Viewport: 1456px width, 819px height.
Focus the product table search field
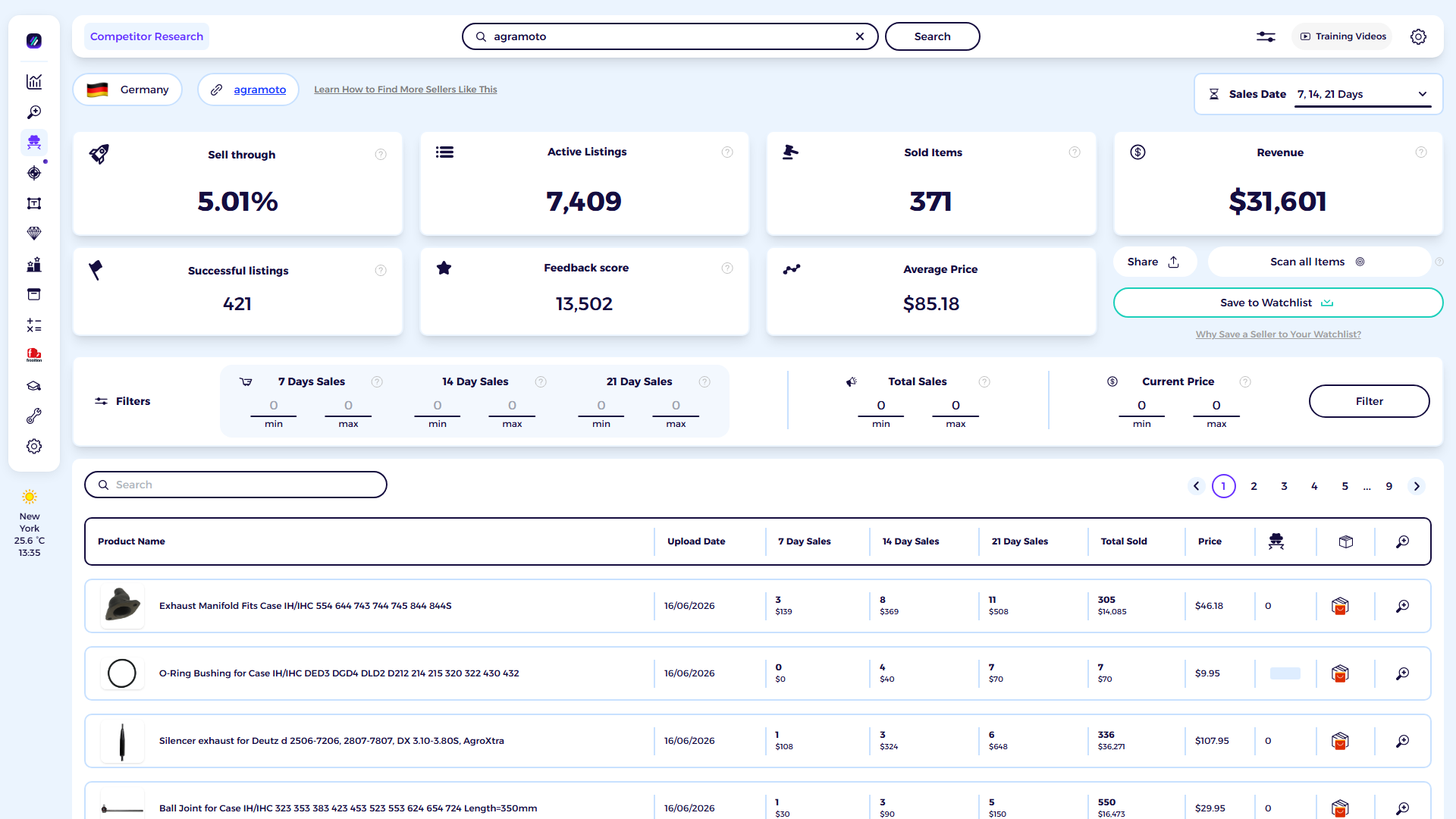click(x=236, y=485)
